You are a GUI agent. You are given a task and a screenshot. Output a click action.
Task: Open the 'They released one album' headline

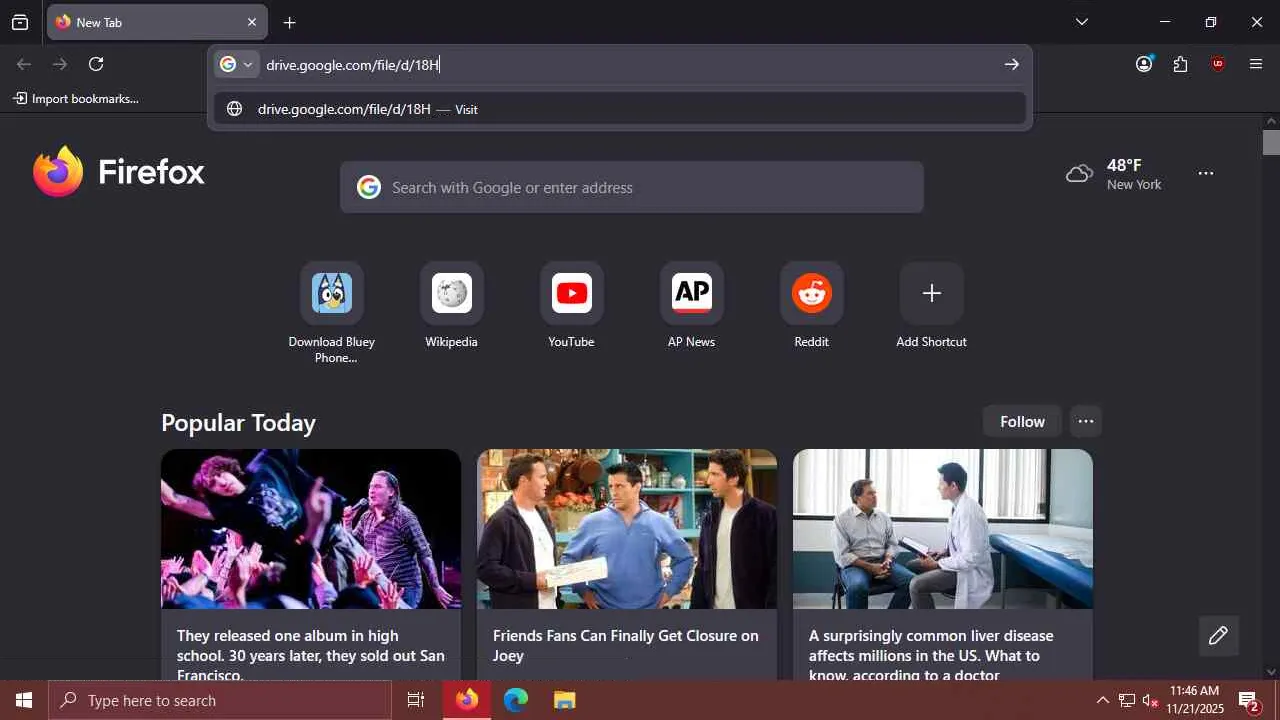(311, 655)
